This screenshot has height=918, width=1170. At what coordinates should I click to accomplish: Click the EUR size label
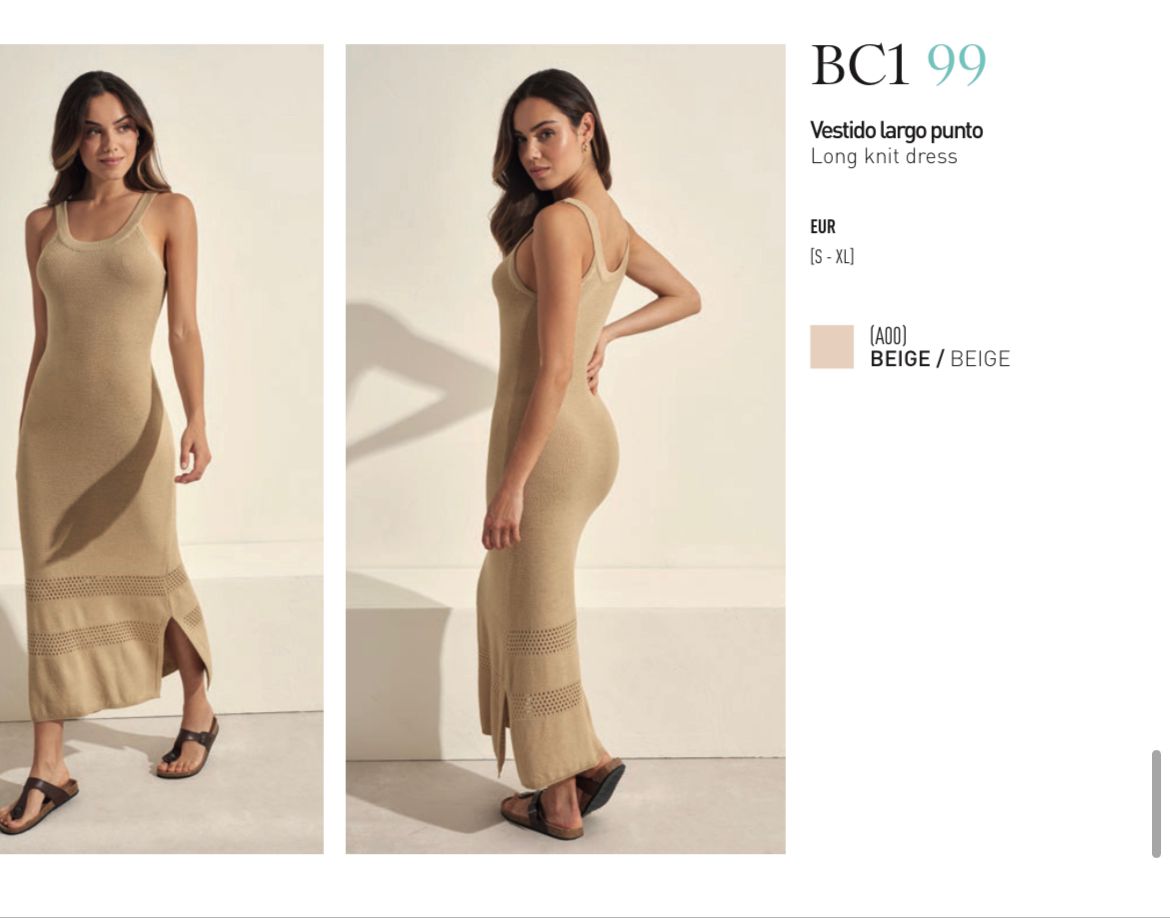tap(823, 227)
